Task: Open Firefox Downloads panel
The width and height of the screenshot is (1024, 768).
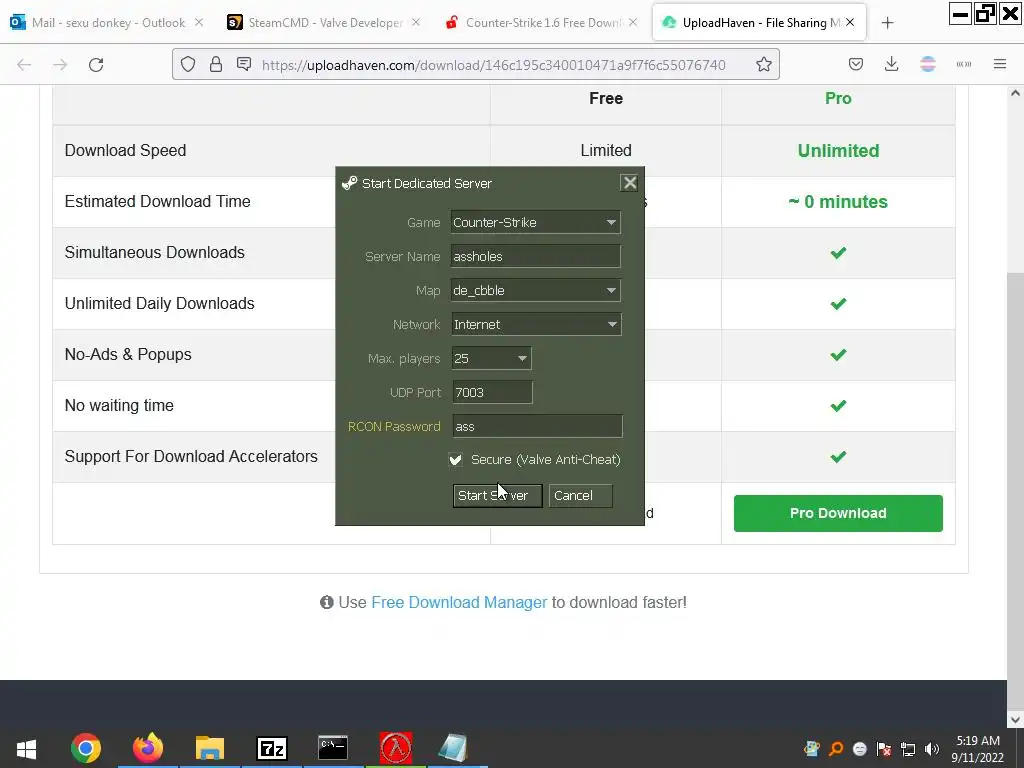Action: click(x=891, y=64)
